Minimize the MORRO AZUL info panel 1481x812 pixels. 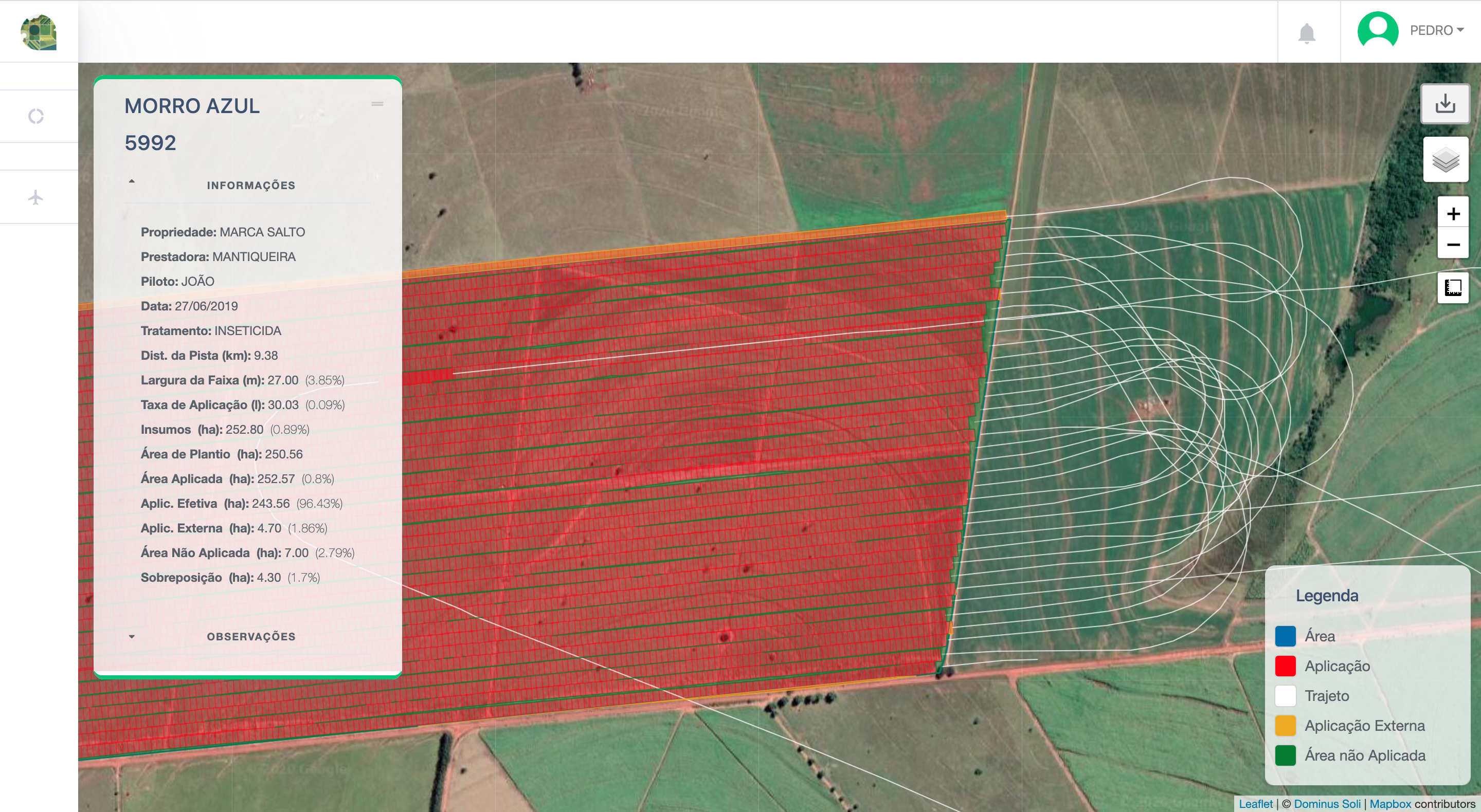(x=377, y=104)
